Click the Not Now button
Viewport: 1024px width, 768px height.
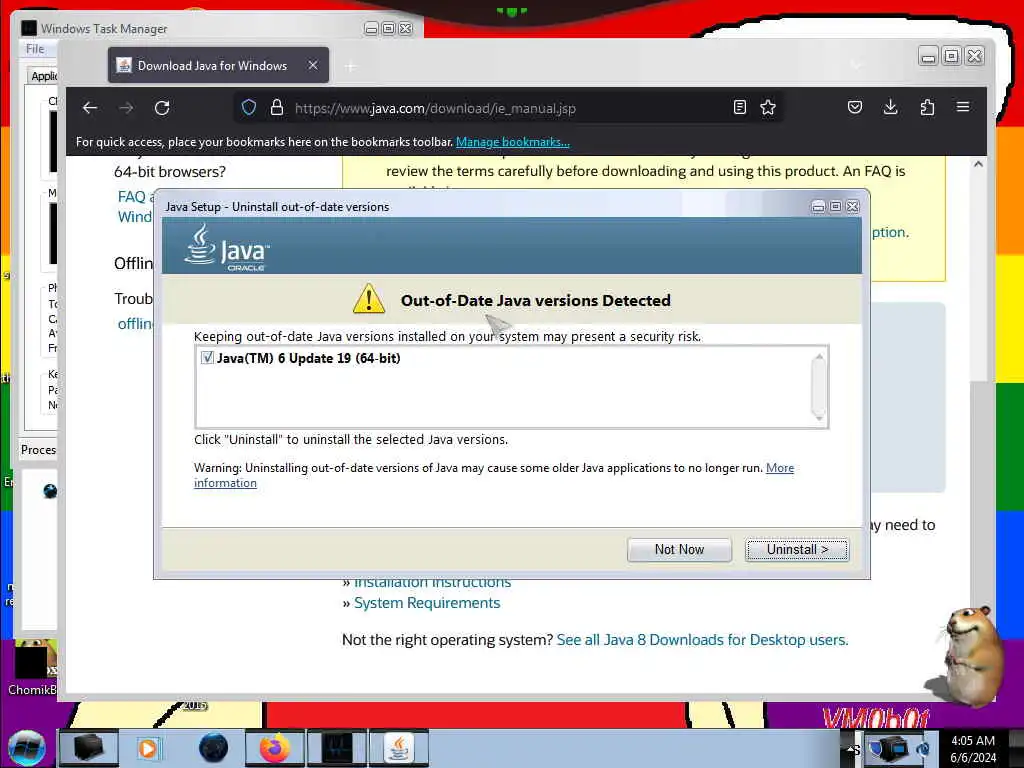click(x=679, y=550)
